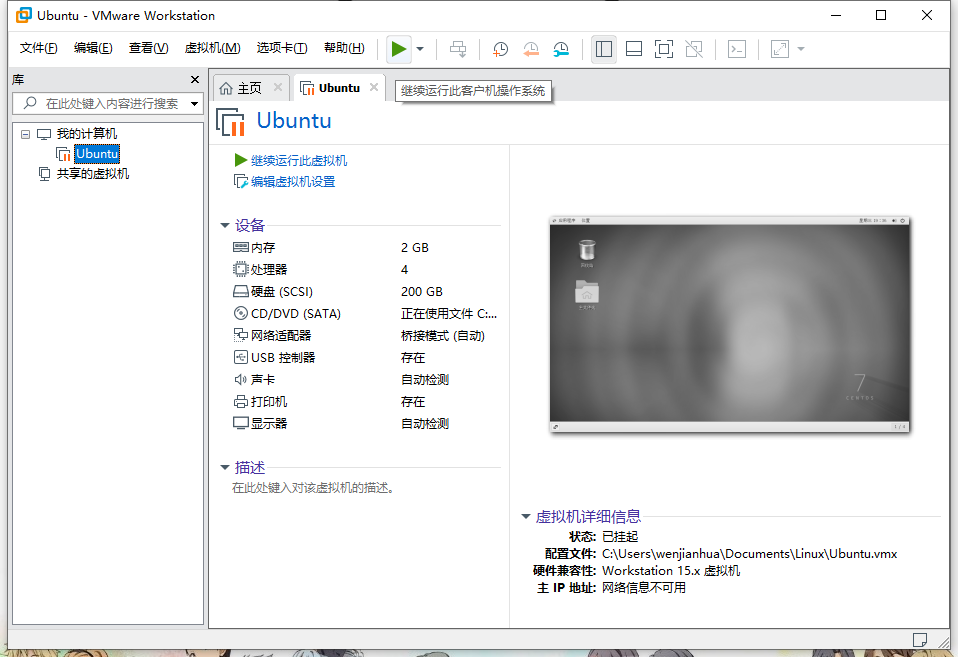The image size is (958, 657).
Task: Open the stretch display dropdown arrow
Action: pyautogui.click(x=801, y=49)
